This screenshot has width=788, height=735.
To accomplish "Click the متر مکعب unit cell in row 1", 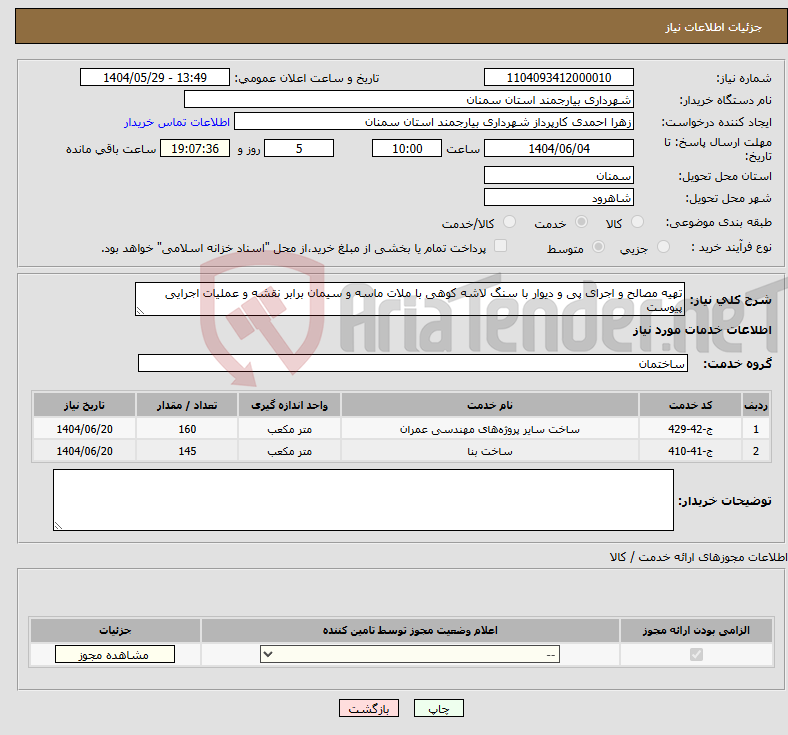I will point(289,429).
